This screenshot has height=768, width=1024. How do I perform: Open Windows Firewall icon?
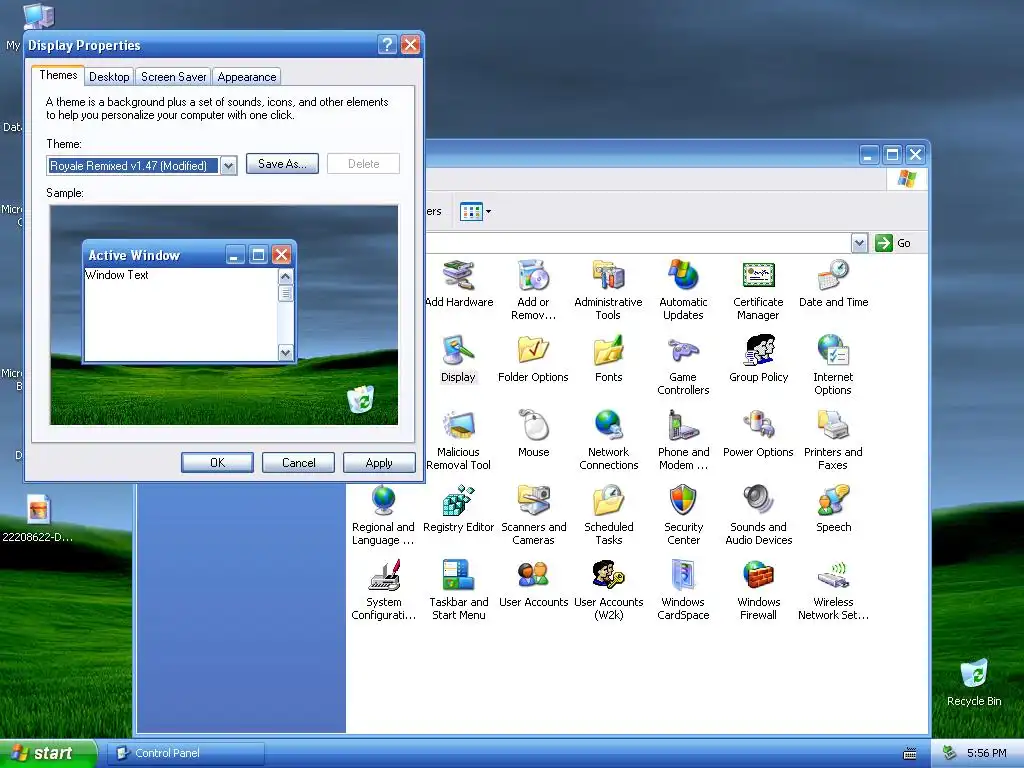(x=758, y=590)
